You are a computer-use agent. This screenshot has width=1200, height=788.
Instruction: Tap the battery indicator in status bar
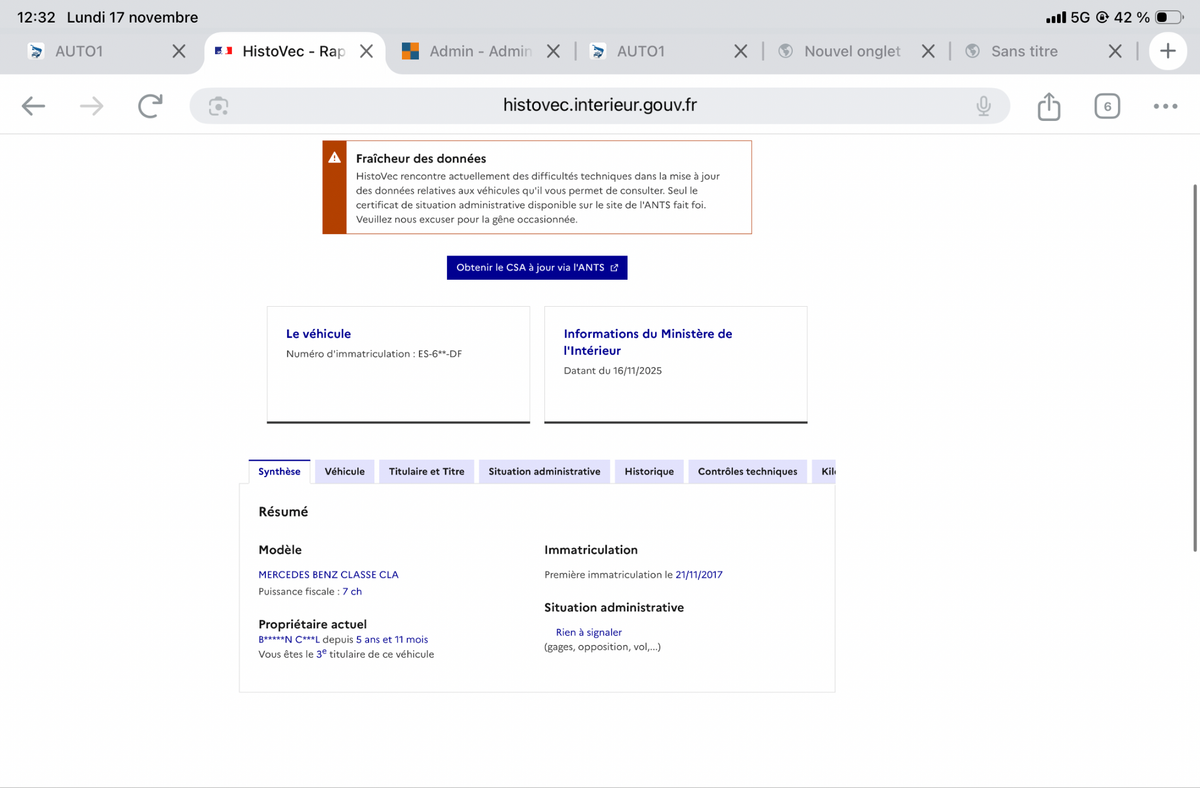click(x=1168, y=17)
